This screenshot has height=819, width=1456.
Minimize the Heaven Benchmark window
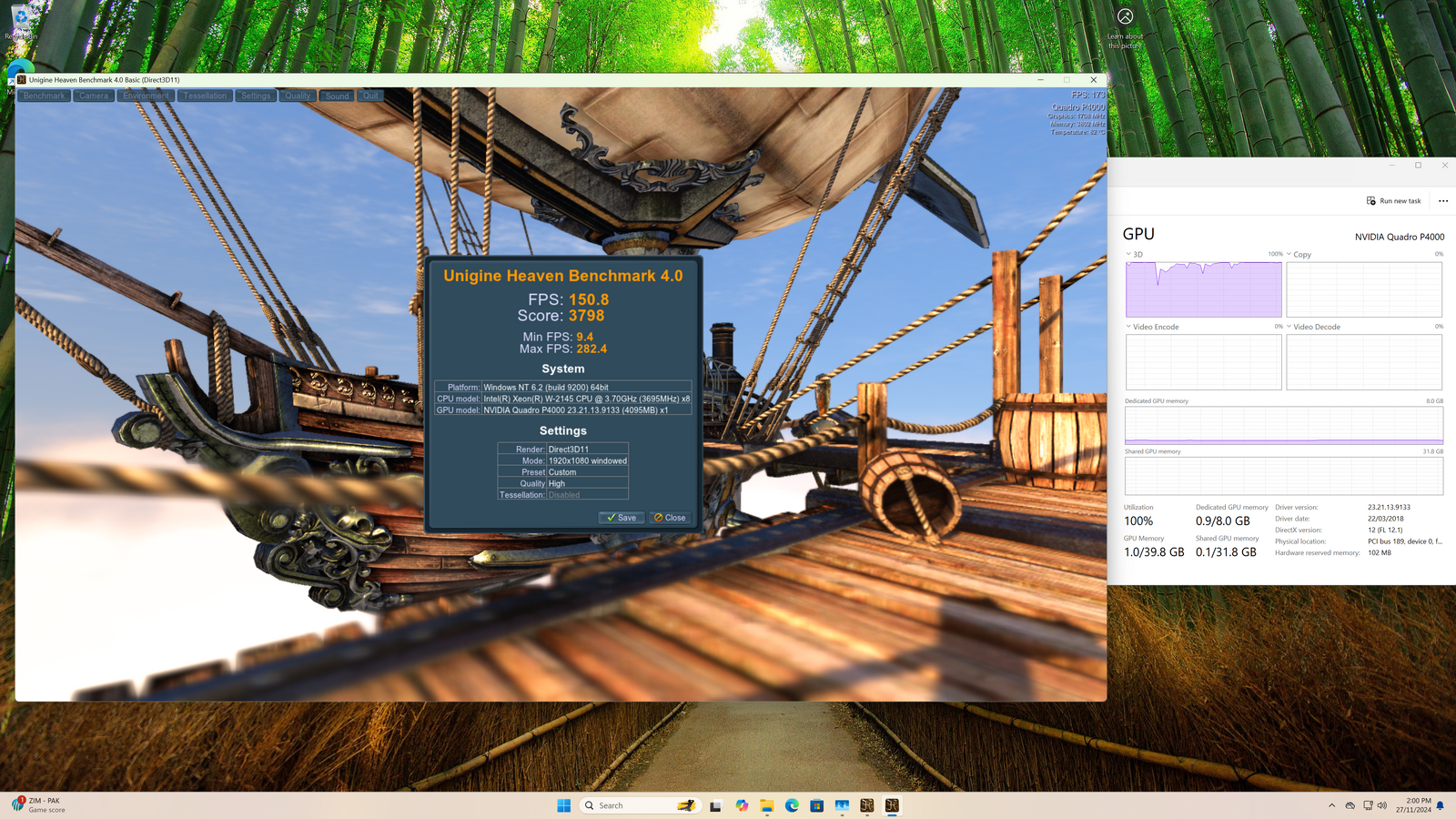tap(1040, 80)
